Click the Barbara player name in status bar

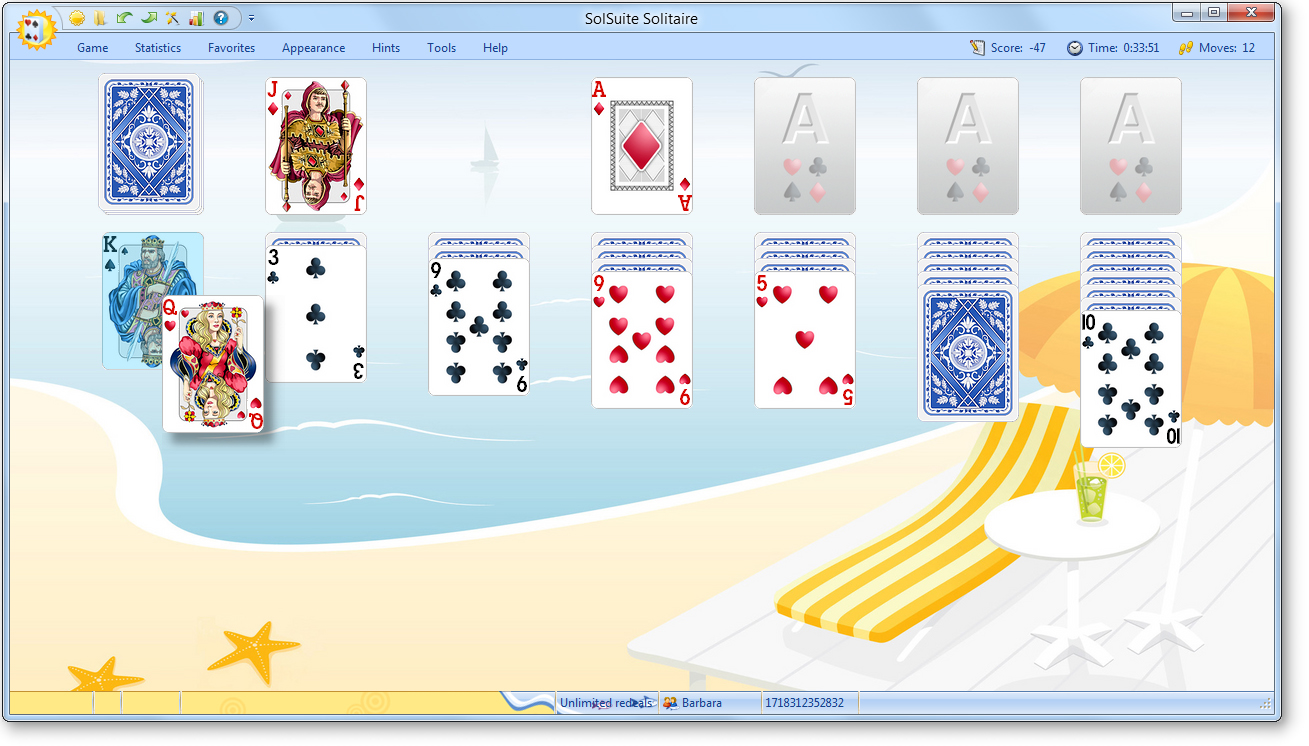coord(701,703)
